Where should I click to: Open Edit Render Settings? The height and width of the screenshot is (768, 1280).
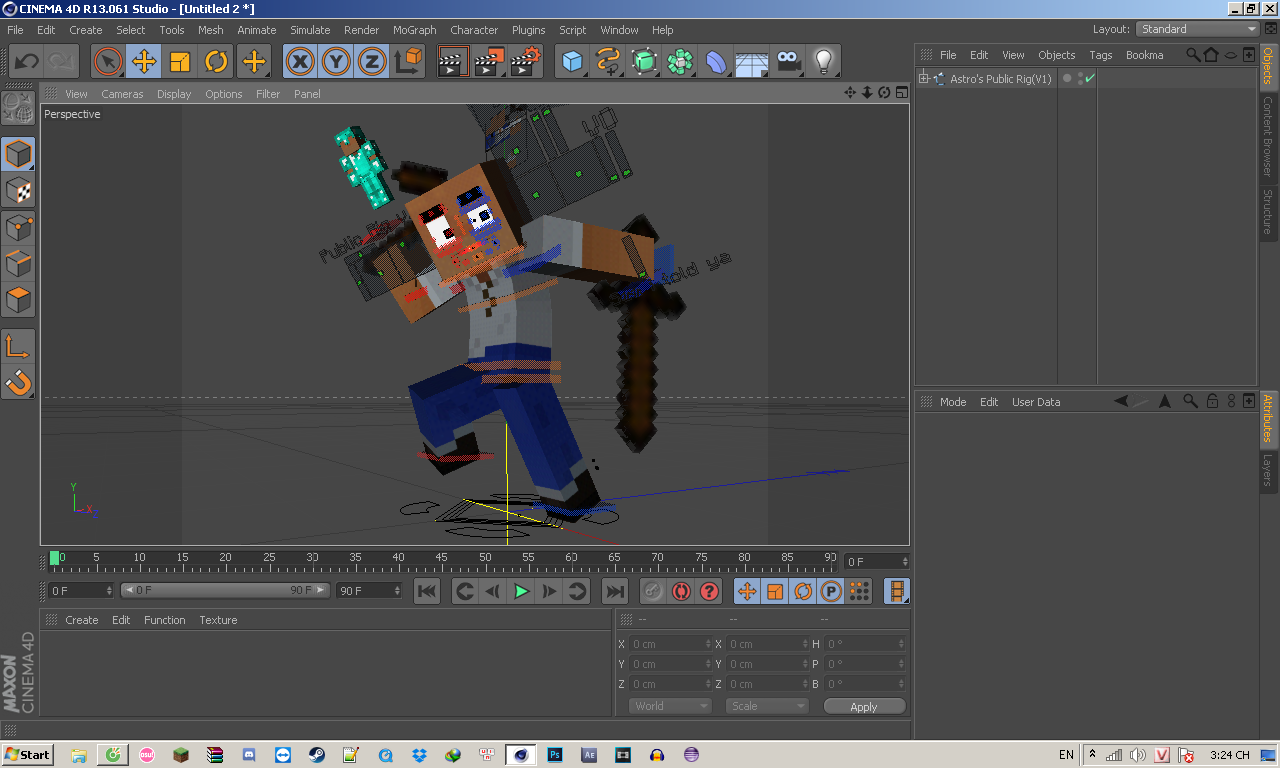coord(525,62)
